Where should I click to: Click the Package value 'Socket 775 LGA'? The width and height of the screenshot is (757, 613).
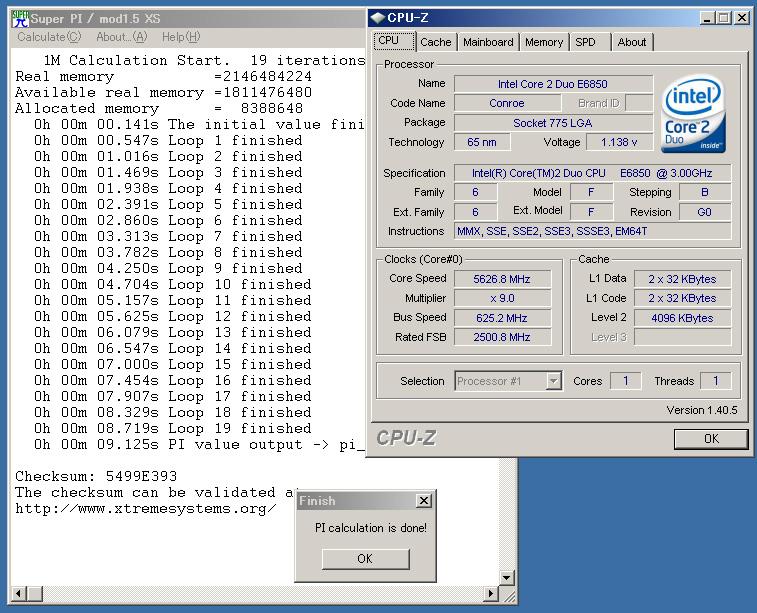pos(553,123)
